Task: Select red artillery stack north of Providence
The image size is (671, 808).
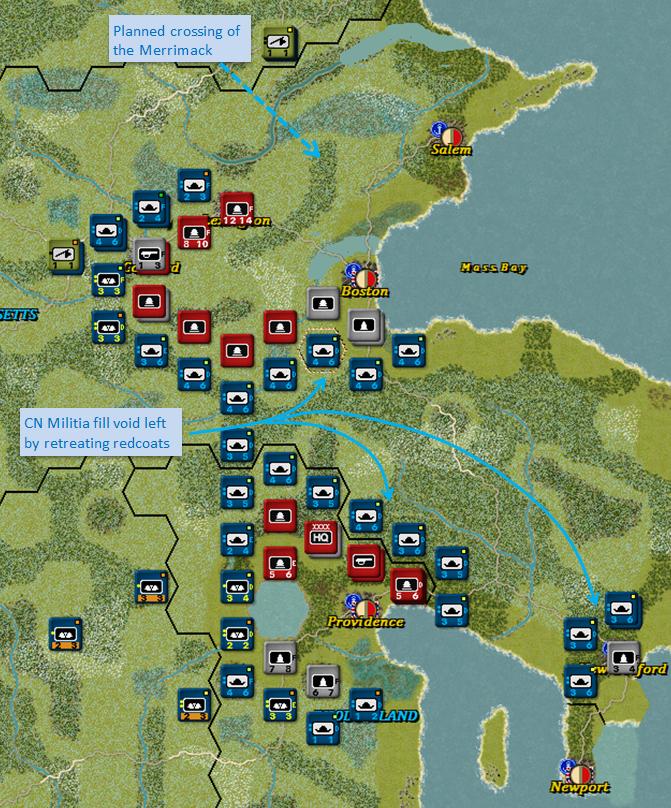Action: pos(364,562)
